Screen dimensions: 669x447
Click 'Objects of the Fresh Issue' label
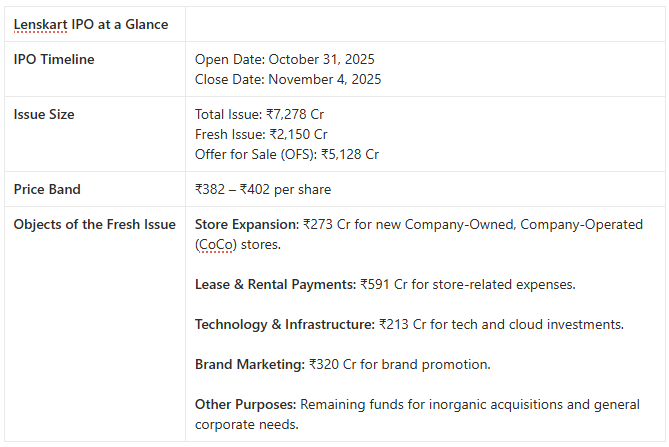pyautogui.click(x=94, y=224)
